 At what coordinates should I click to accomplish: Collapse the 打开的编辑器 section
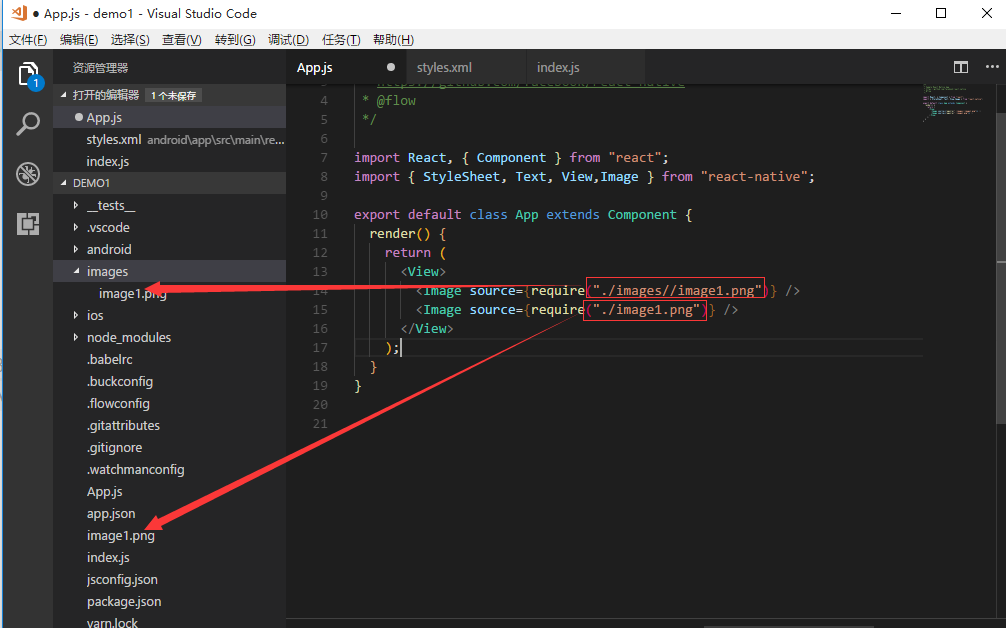click(64, 95)
